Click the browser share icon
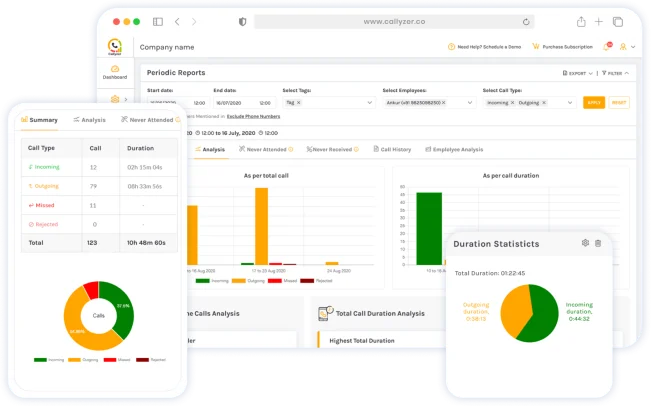Screen dimensions: 651x406 (x=581, y=22)
